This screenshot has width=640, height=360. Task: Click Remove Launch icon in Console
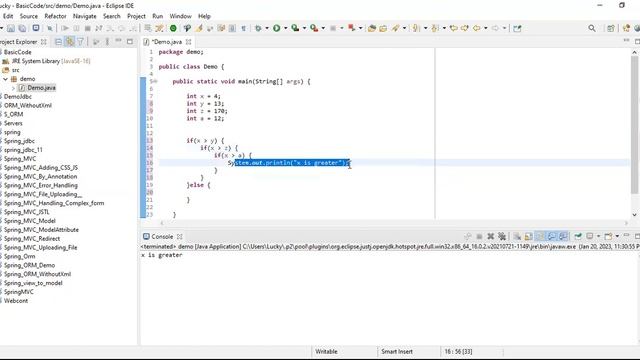point(491,236)
